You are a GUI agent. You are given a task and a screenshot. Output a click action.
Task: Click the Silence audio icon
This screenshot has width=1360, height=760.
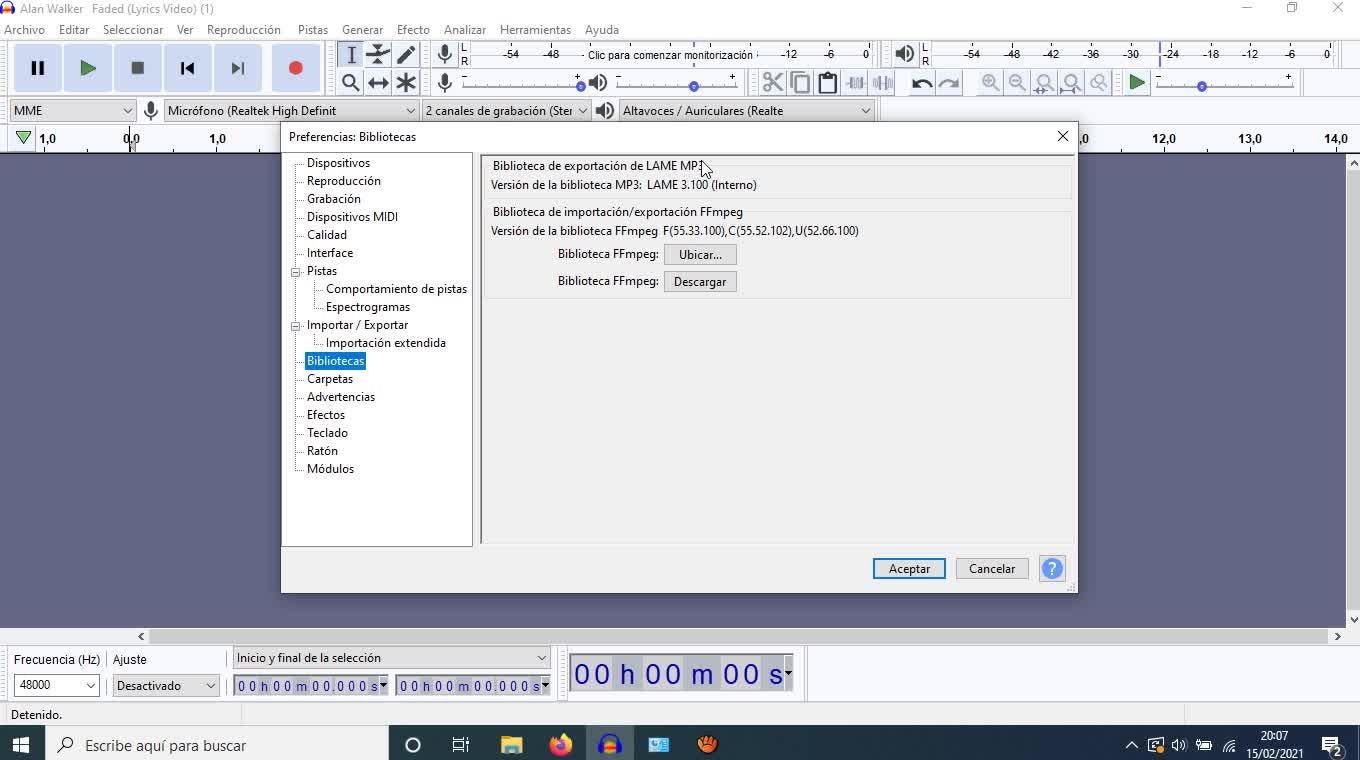click(x=882, y=83)
